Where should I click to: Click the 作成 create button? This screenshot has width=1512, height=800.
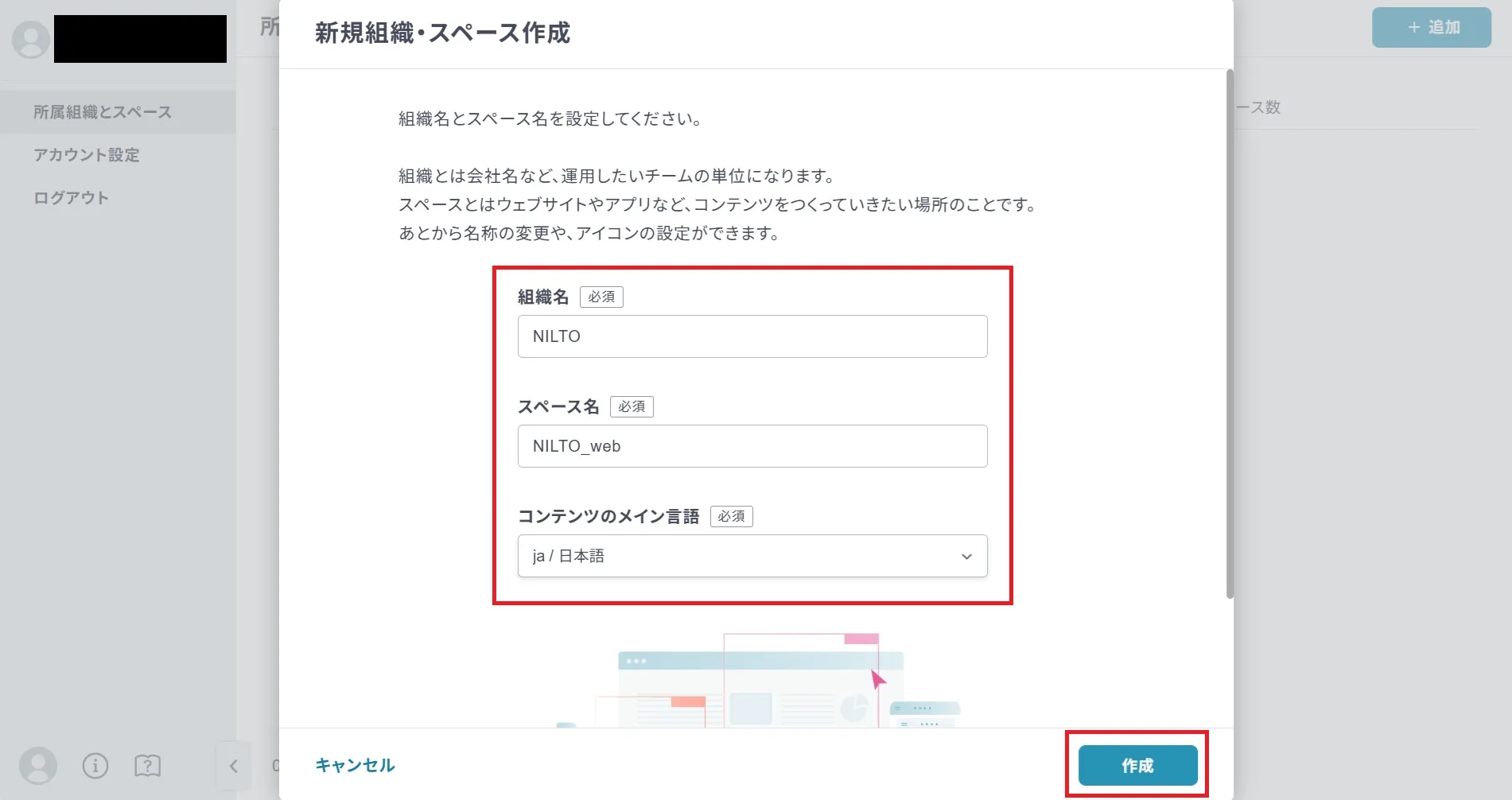click(1137, 765)
